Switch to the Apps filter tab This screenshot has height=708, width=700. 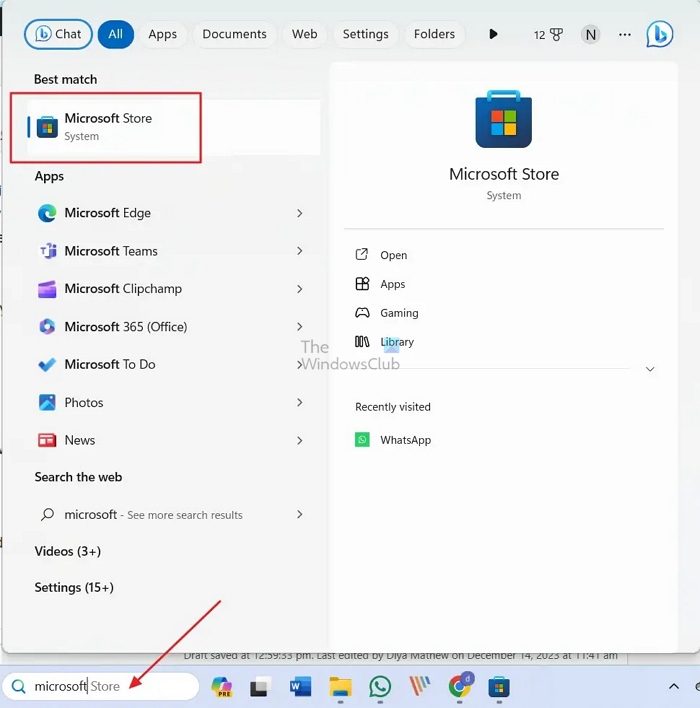click(x=163, y=34)
